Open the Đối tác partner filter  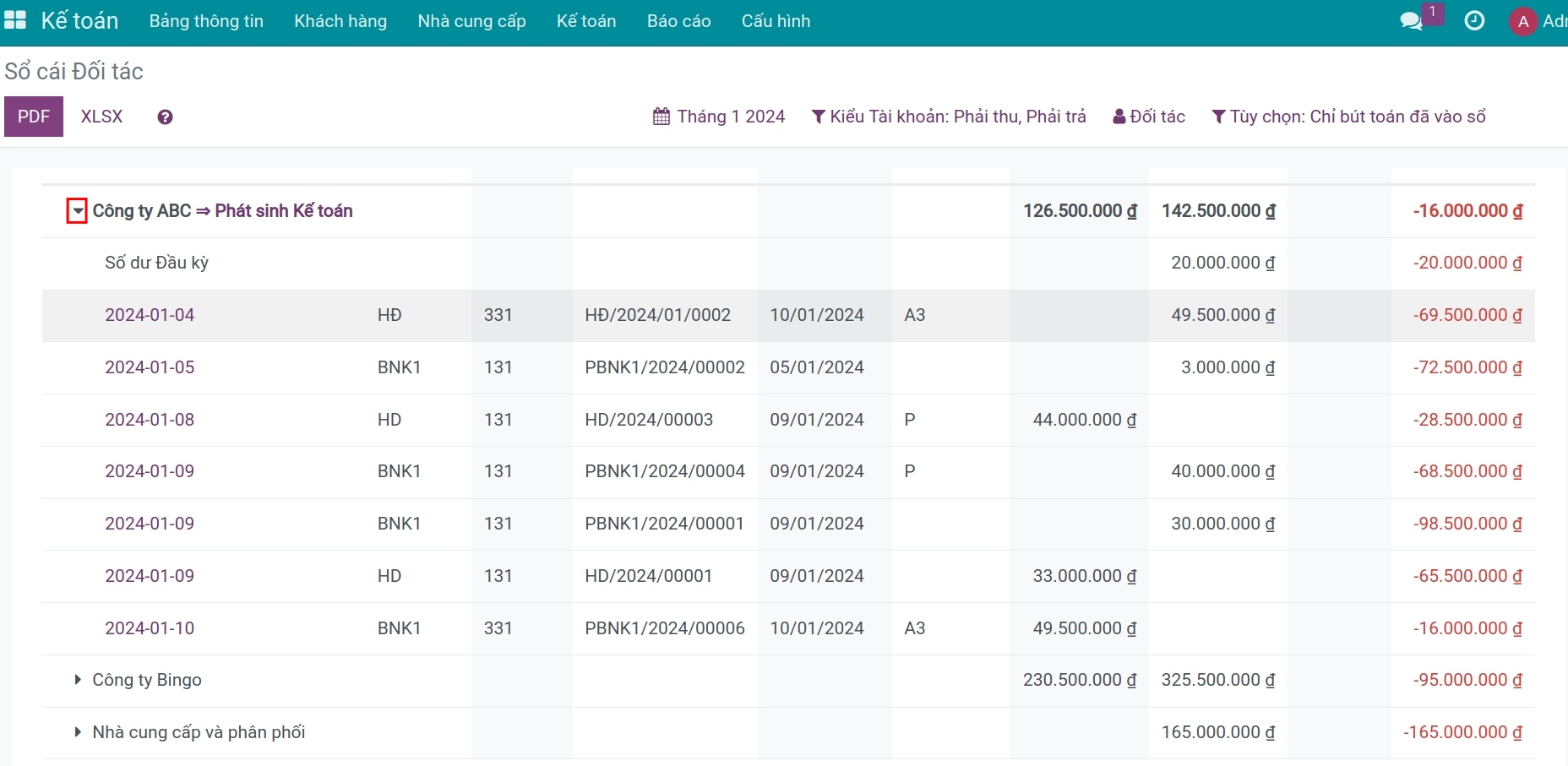[x=1149, y=117]
